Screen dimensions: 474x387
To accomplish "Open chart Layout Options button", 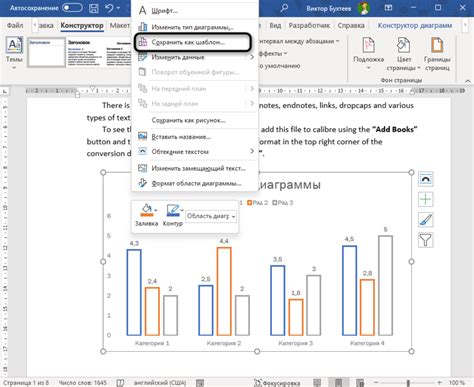I will coord(426,179).
